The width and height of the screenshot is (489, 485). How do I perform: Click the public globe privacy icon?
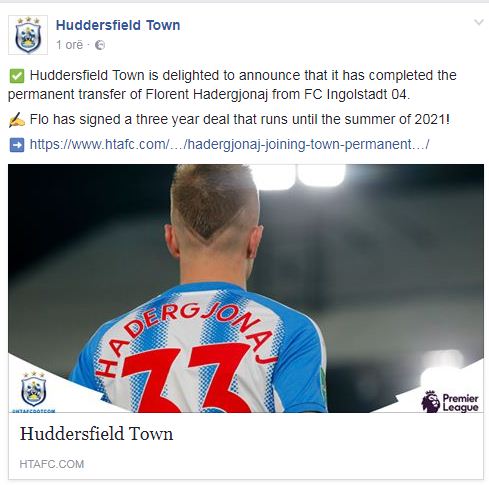100,45
